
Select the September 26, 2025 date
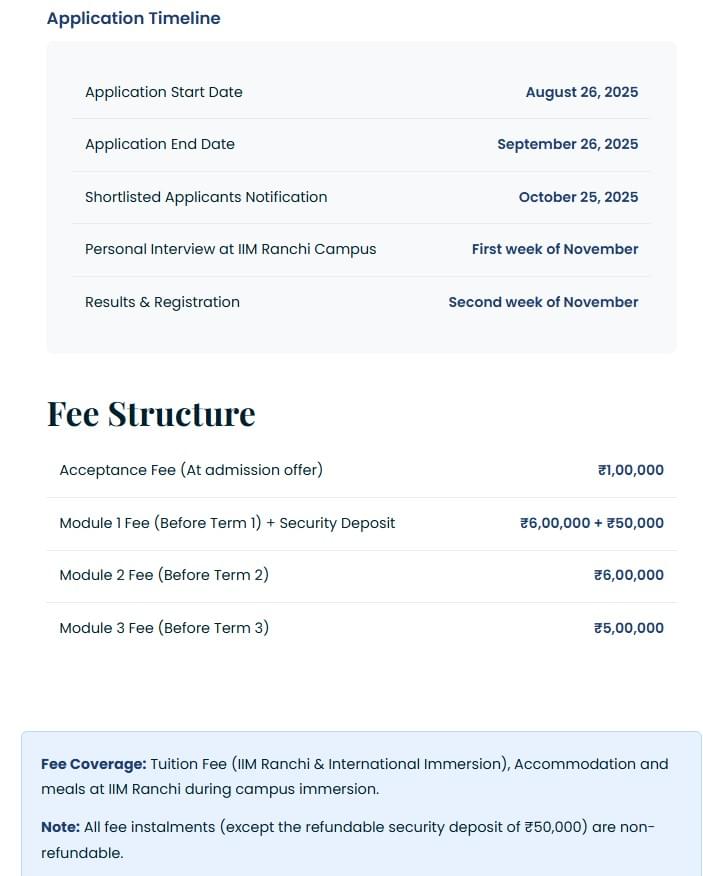(x=567, y=144)
